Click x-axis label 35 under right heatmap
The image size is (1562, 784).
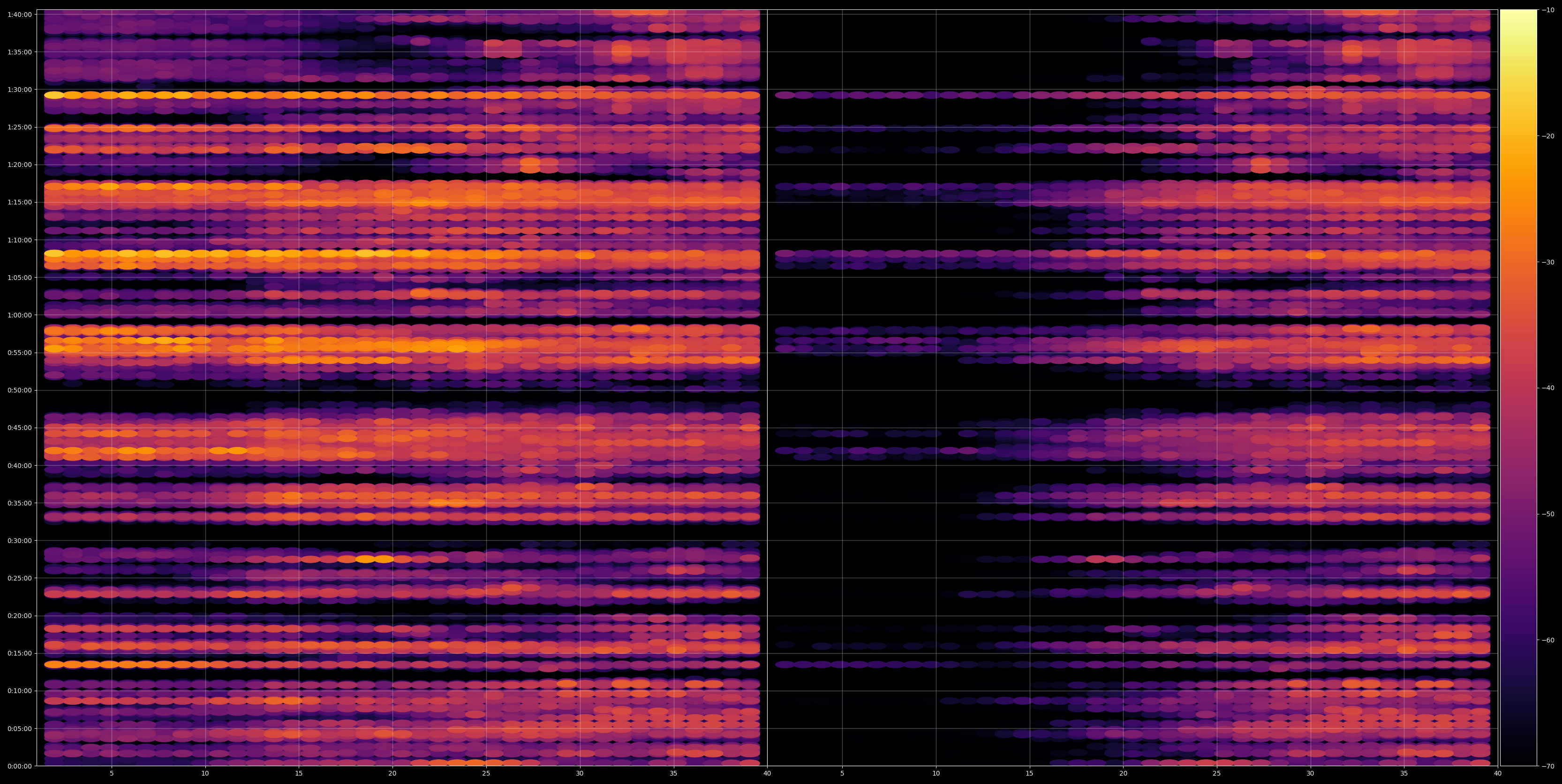pyautogui.click(x=1404, y=774)
